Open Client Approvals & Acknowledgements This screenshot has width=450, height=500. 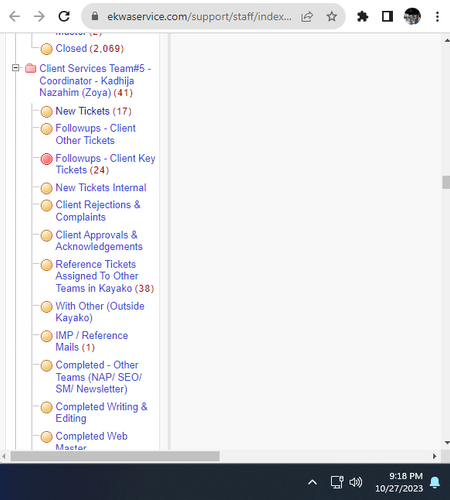(x=99, y=240)
